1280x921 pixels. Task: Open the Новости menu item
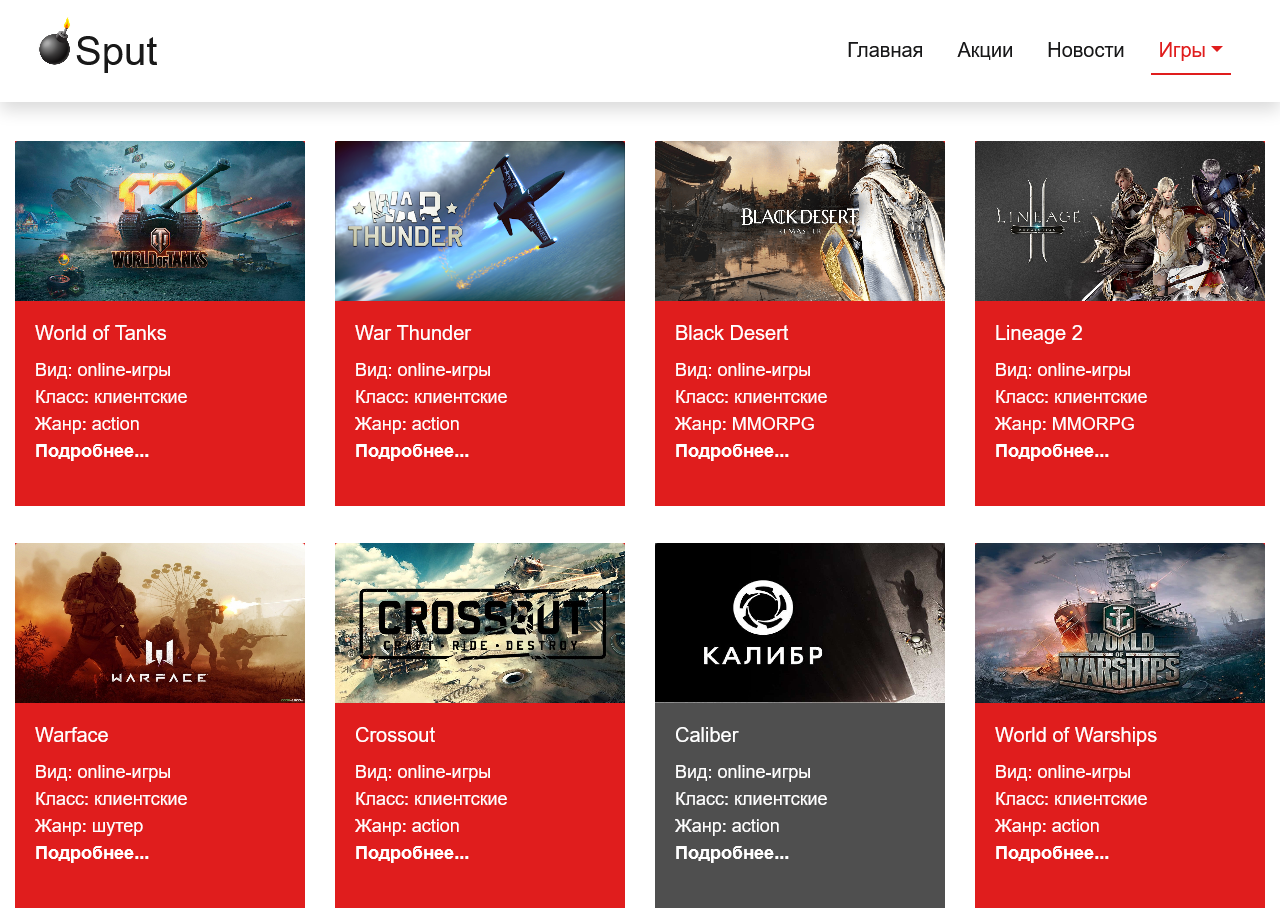pos(1085,50)
